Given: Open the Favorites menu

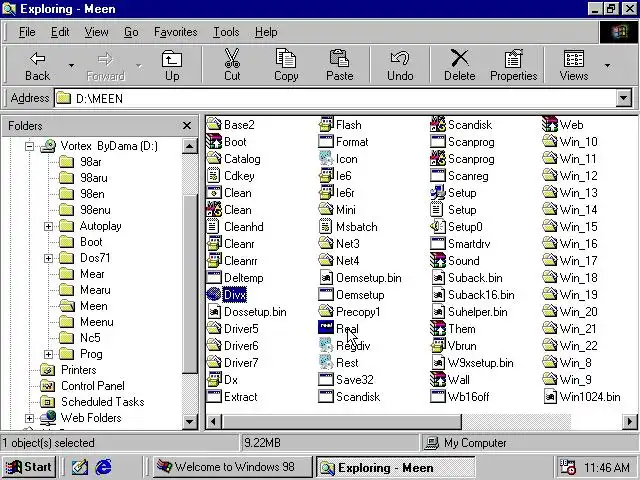Looking at the screenshot, I should pyautogui.click(x=176, y=32).
